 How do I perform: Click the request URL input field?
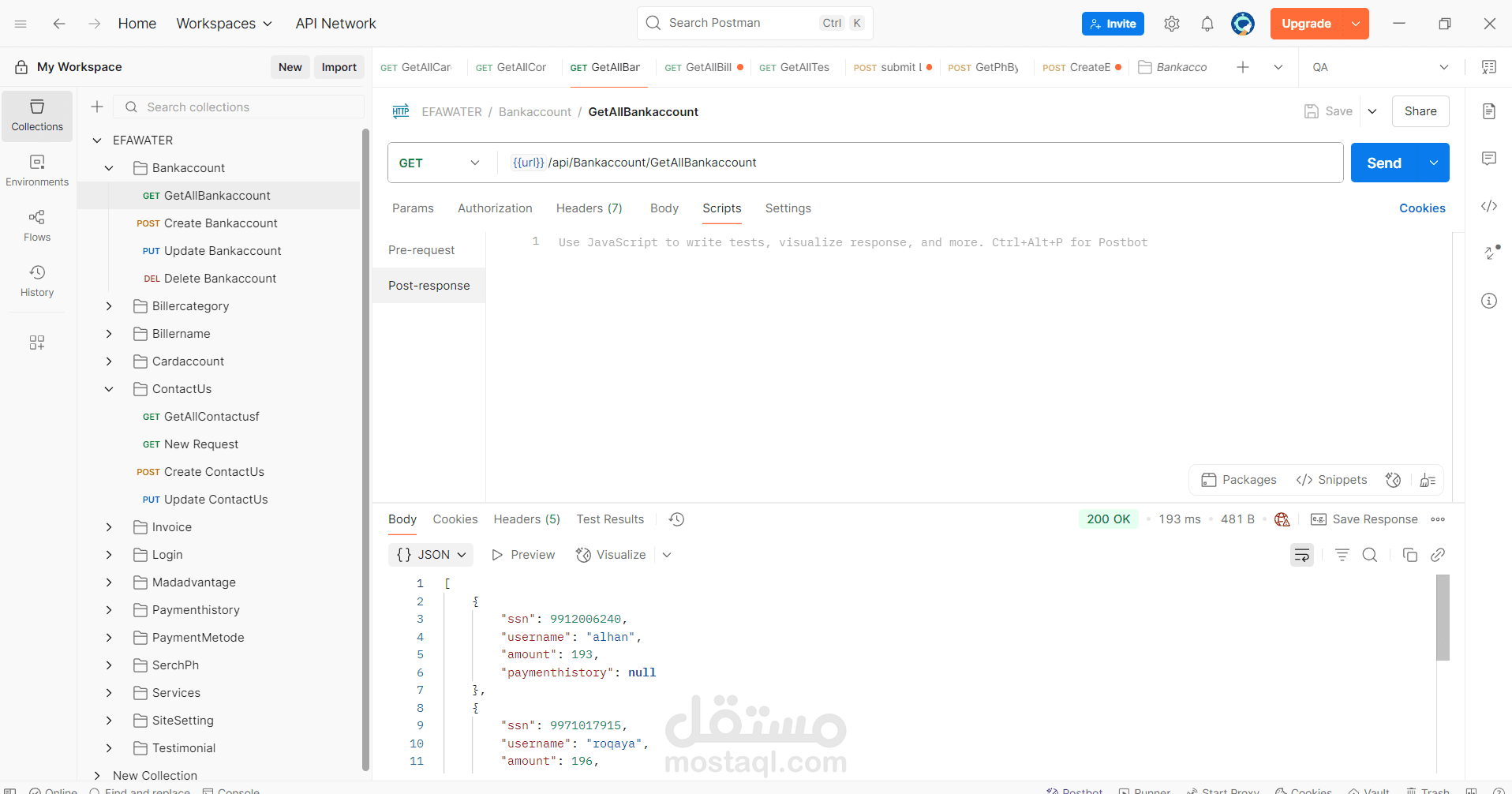(x=920, y=163)
